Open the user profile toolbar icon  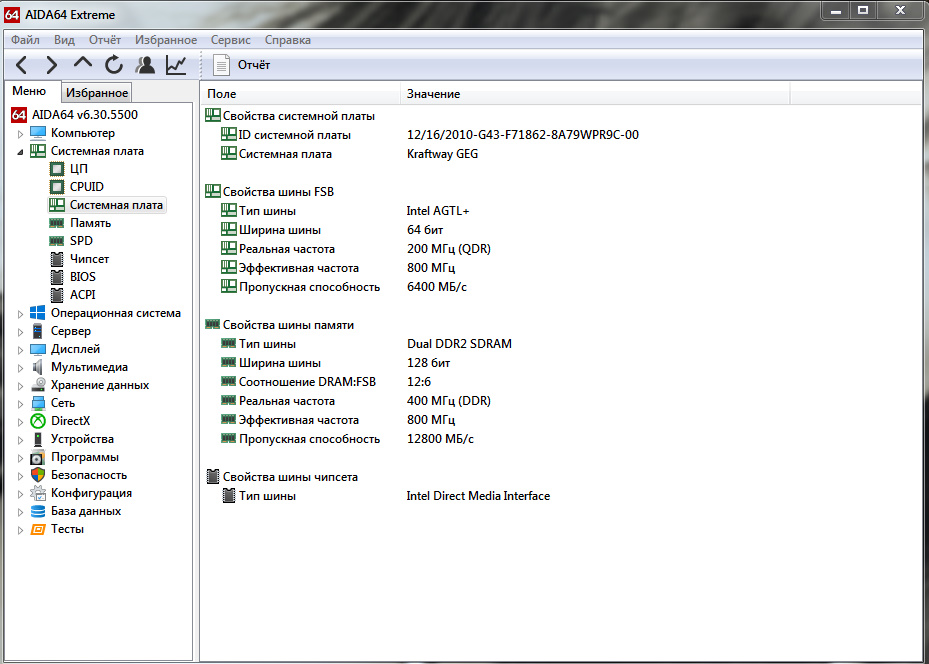click(145, 65)
